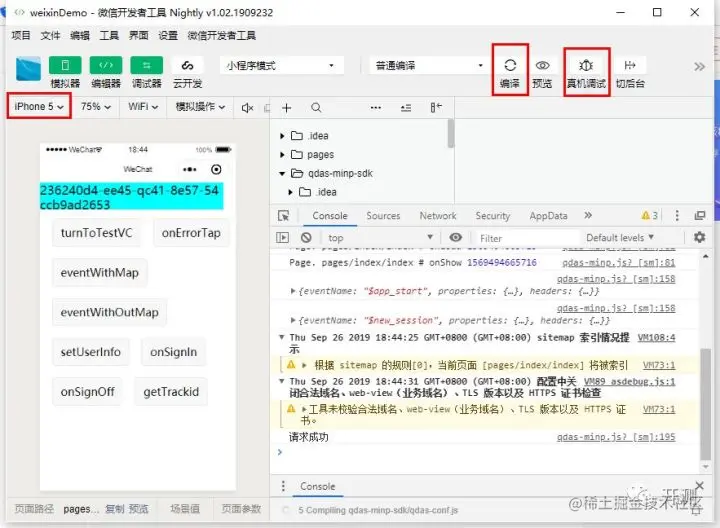720x528 pixels.
Task: Expand the nested .idea folder under qdas-minp-sdk
Action: [290, 192]
